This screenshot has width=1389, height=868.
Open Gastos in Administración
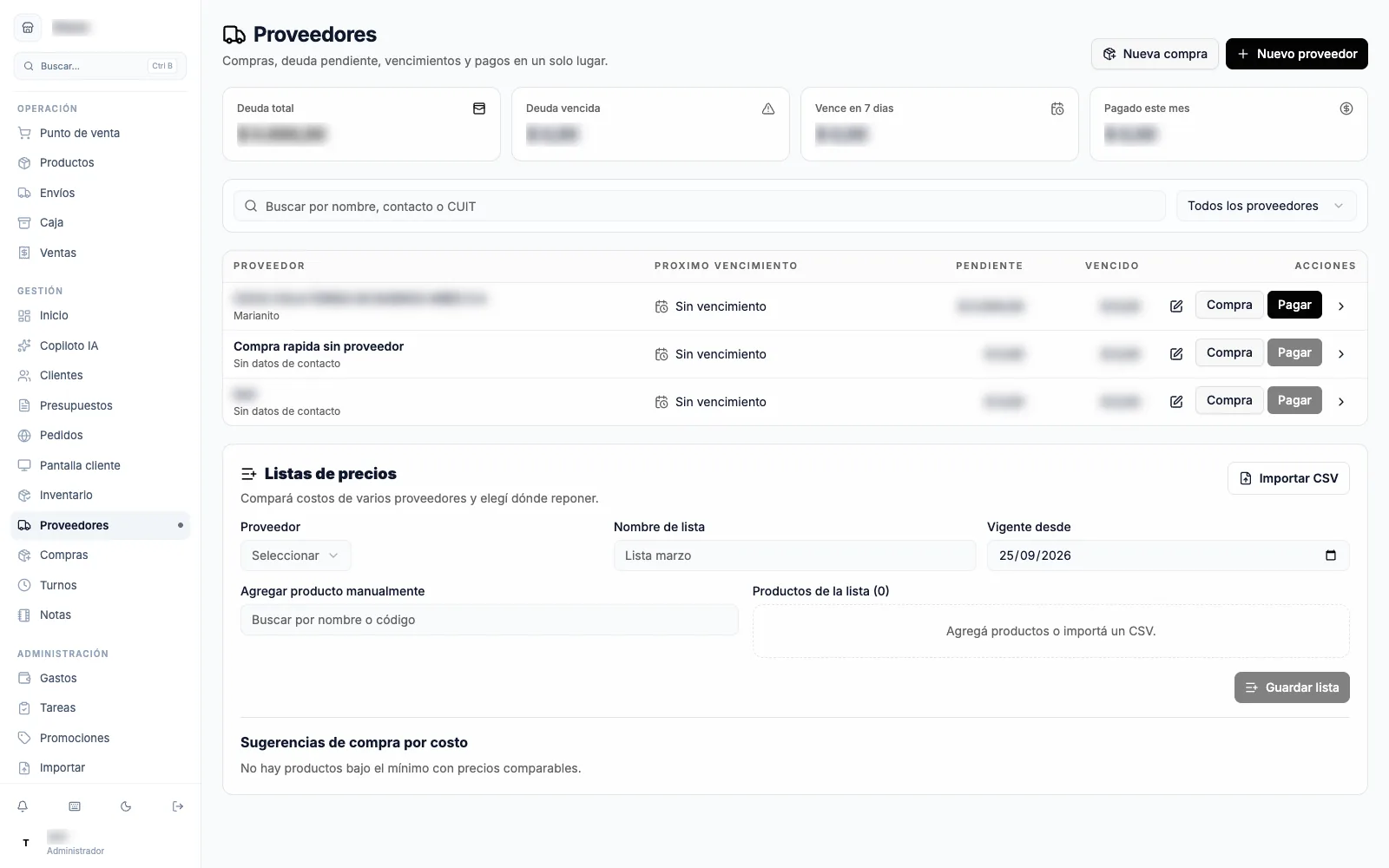101,678
